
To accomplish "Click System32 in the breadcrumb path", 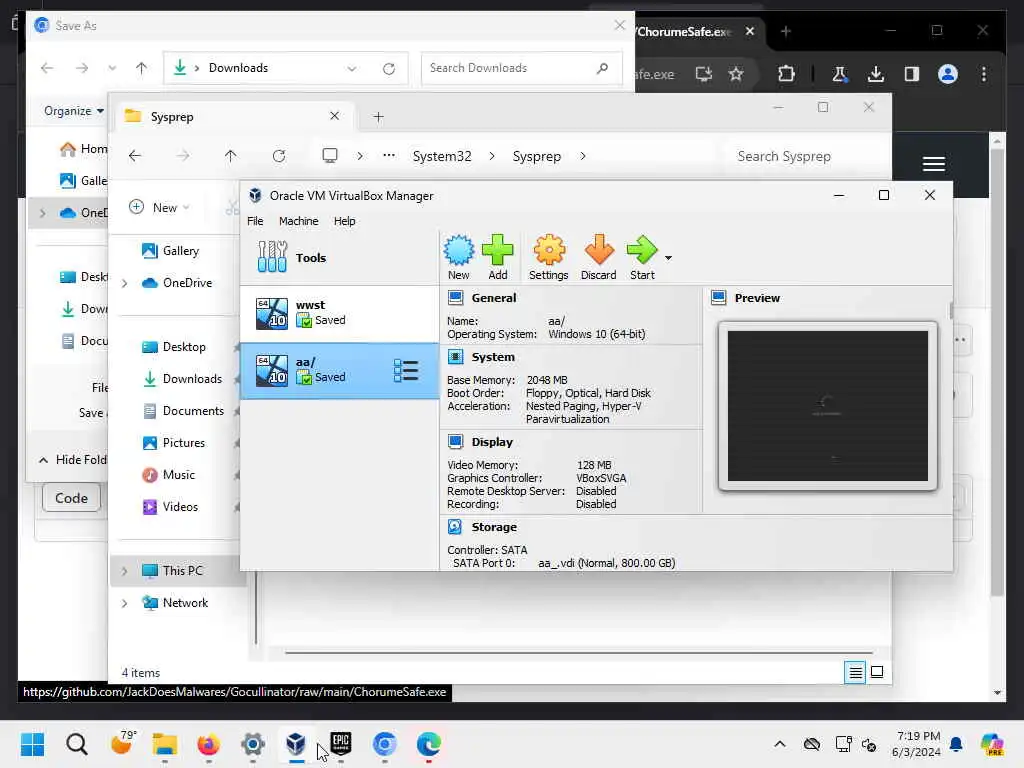I will 442,157.
